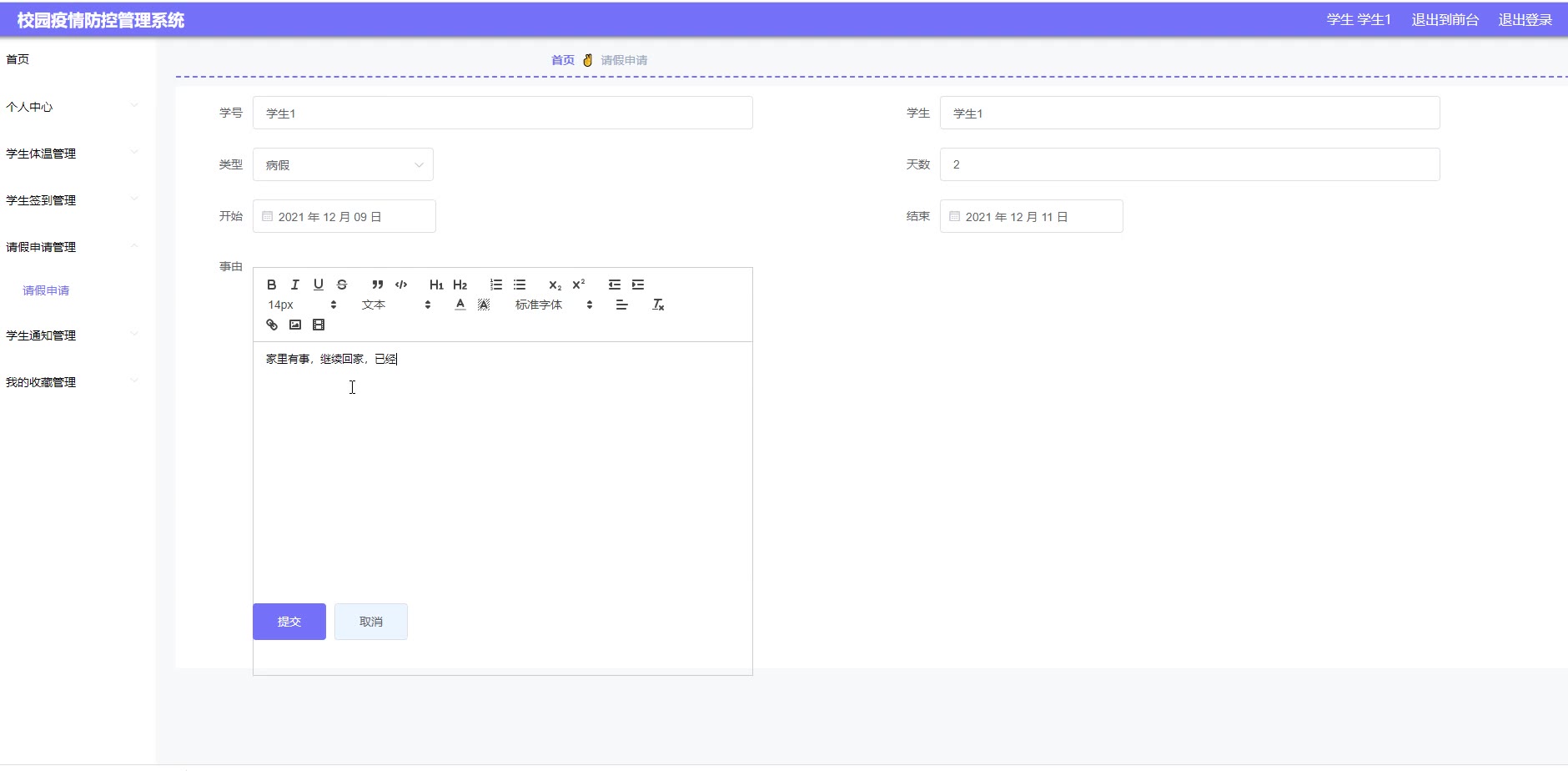
Task: Click the 学生 学生1 user label
Action: 1359,20
